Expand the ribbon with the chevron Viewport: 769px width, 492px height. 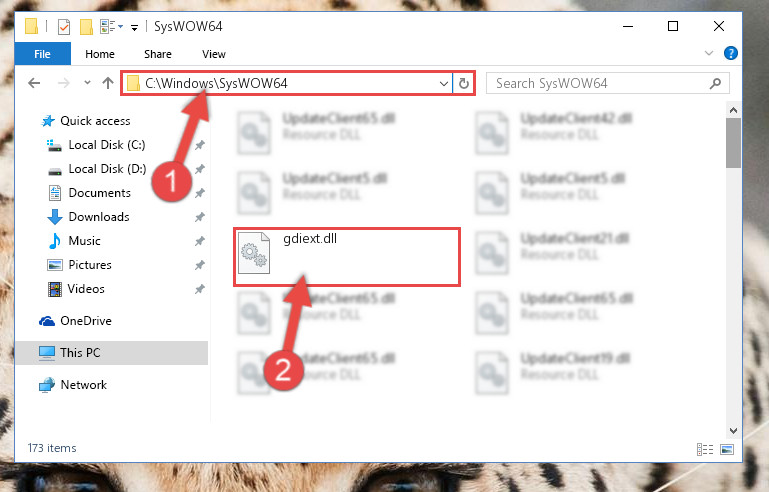pyautogui.click(x=709, y=53)
